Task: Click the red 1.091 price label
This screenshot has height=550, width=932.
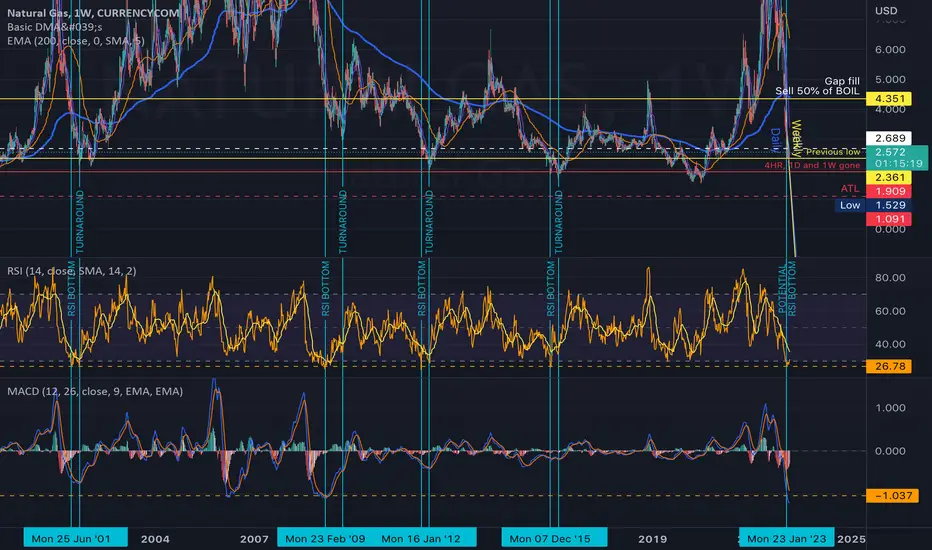Action: [890, 219]
